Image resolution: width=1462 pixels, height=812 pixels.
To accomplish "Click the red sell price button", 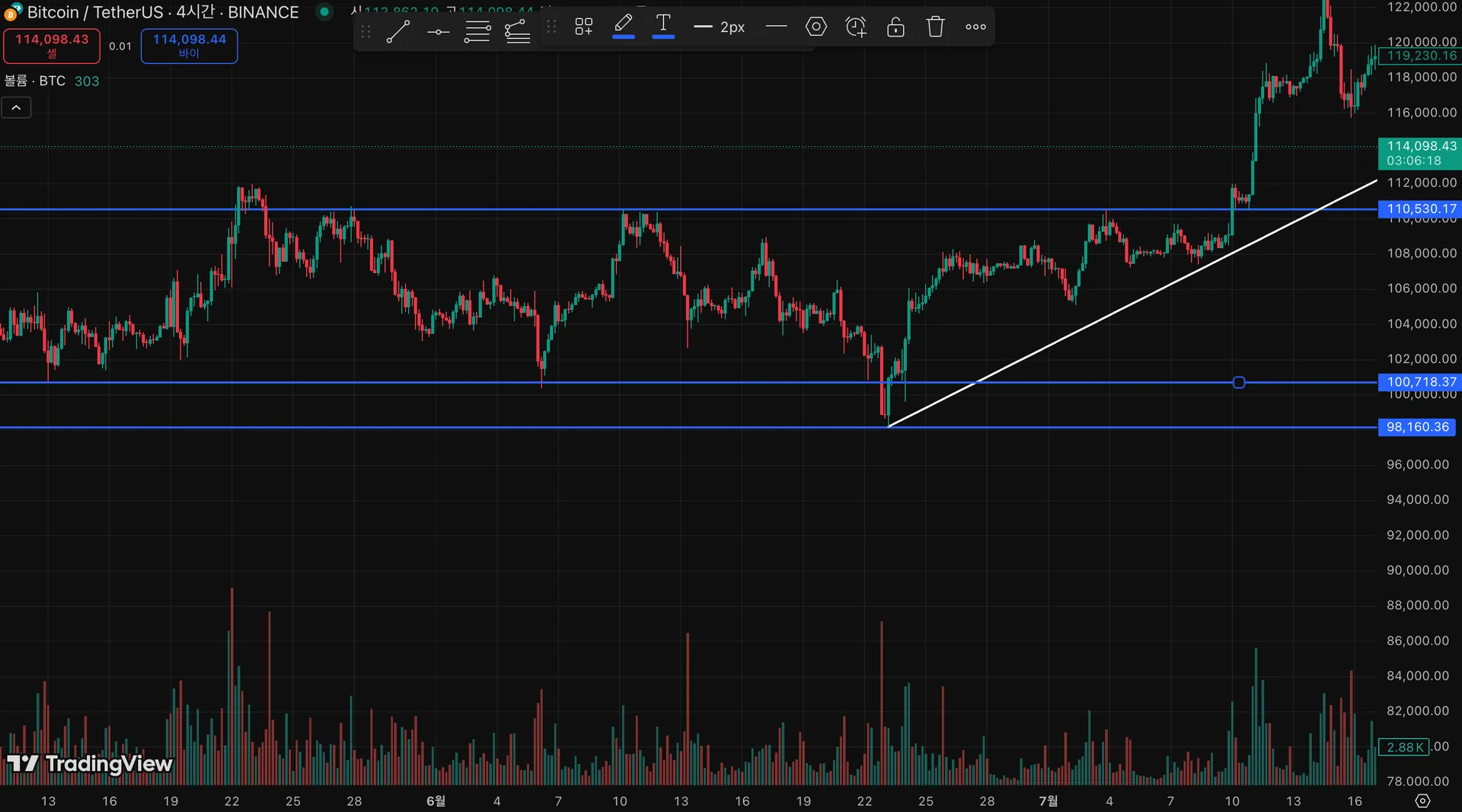I will click(52, 46).
